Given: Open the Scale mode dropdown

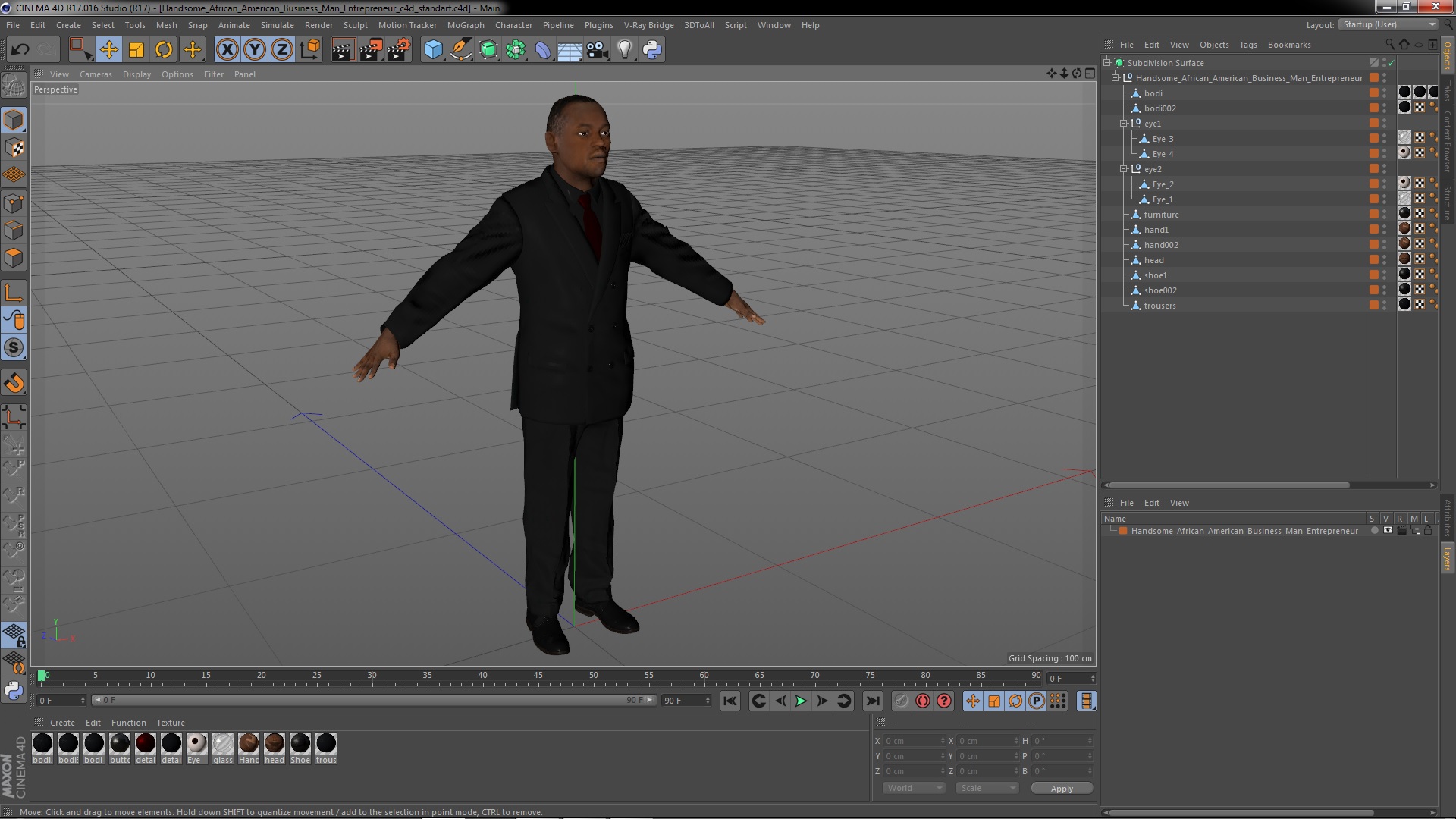Looking at the screenshot, I should pyautogui.click(x=987, y=788).
